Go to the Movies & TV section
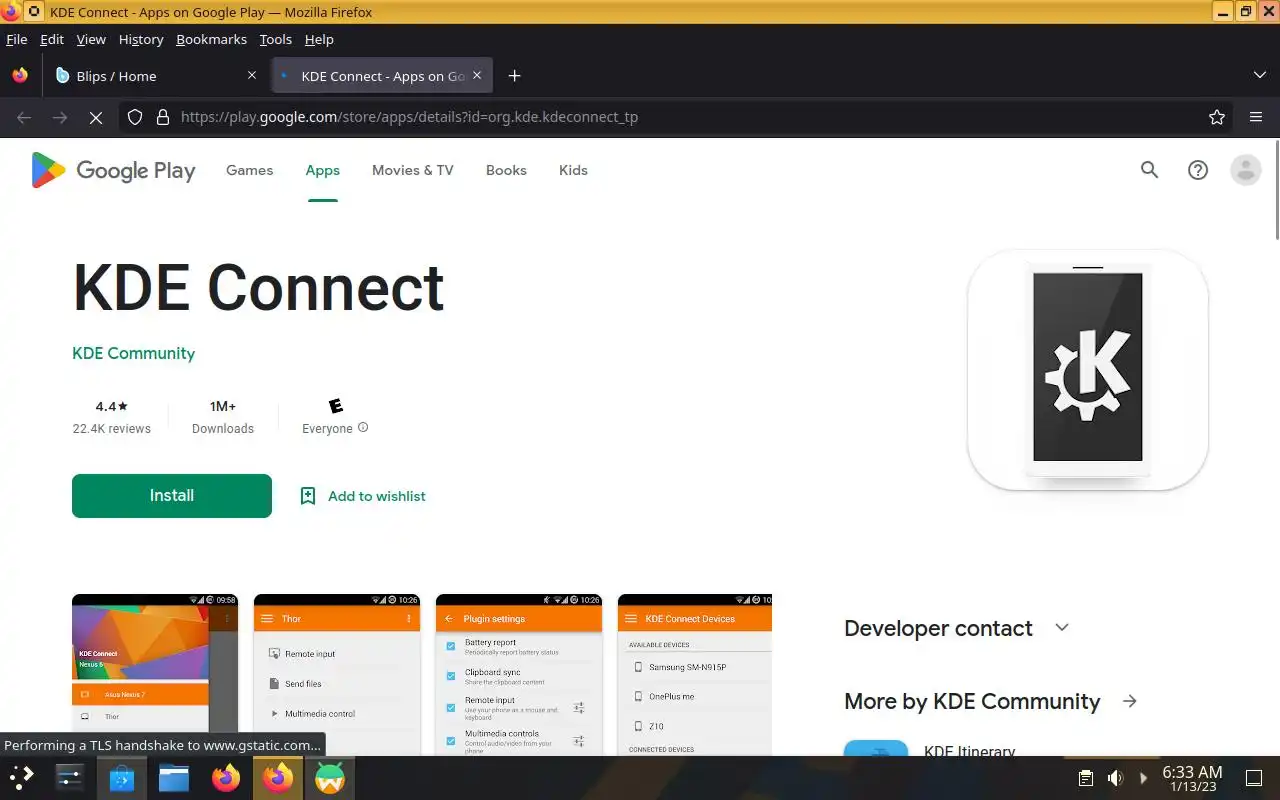Viewport: 1280px width, 800px height. coord(413,170)
